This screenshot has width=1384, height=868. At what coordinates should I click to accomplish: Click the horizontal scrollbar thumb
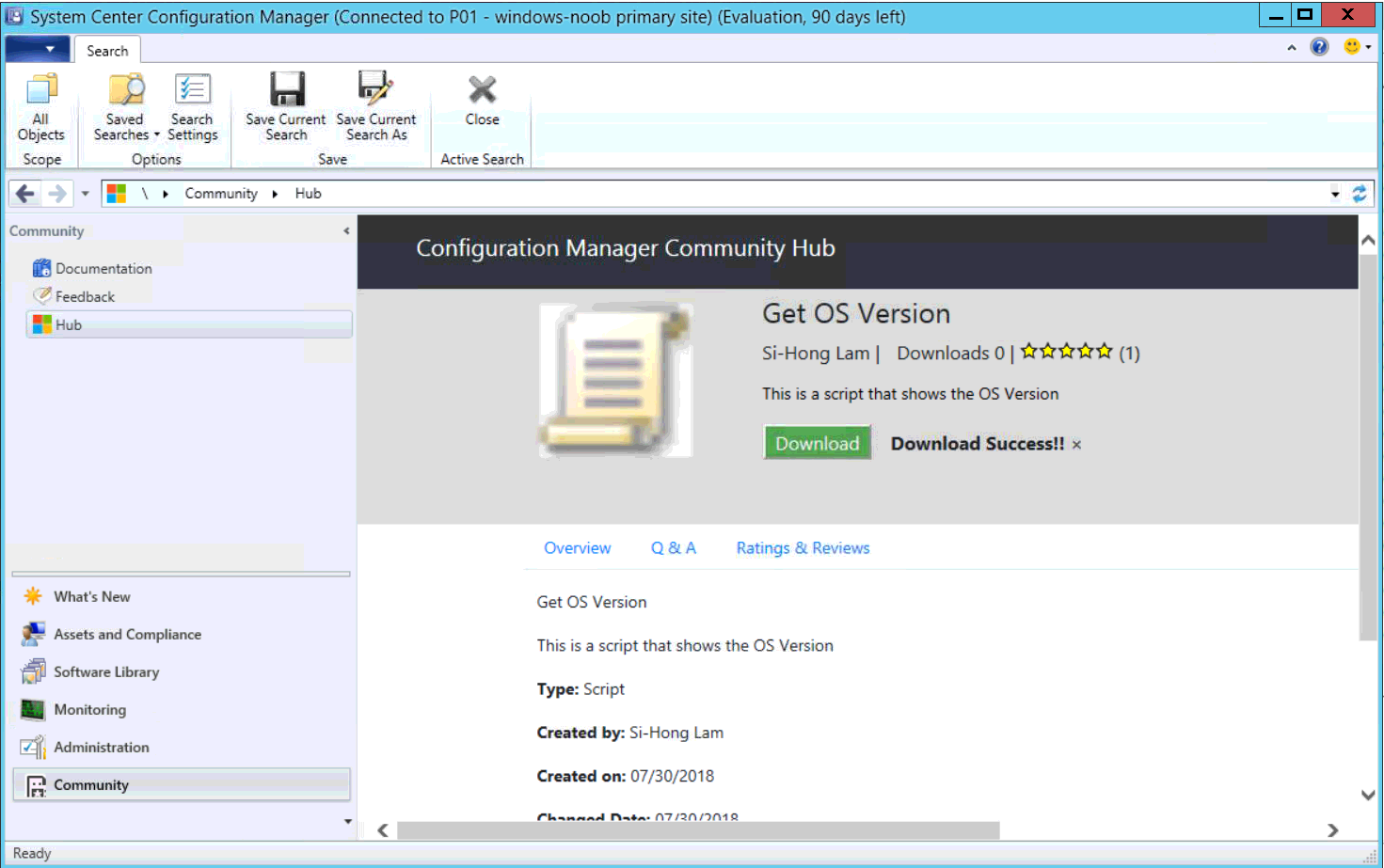point(698,830)
